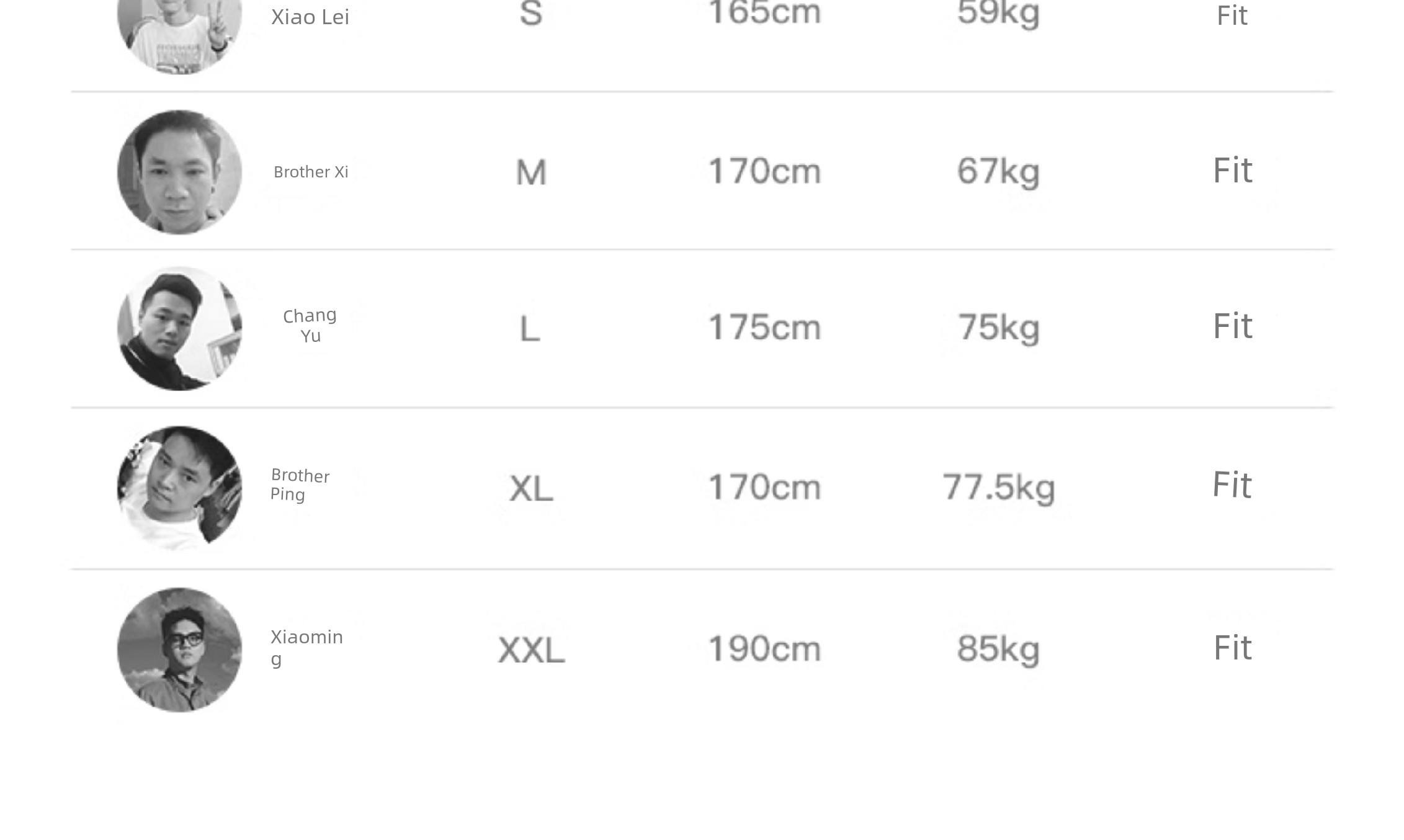Screen dimensions: 1404x840
Task: Click the Xiaoming name text
Action: click(x=306, y=646)
